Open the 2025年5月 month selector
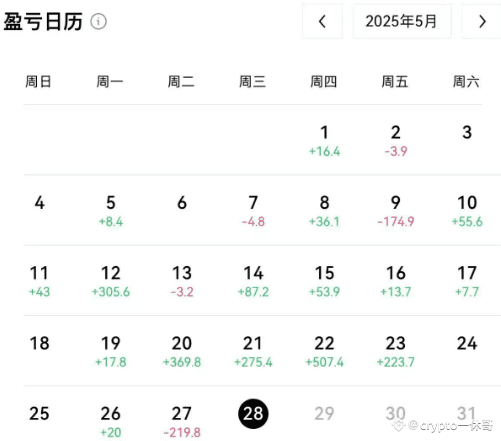The image size is (501, 441). click(402, 22)
